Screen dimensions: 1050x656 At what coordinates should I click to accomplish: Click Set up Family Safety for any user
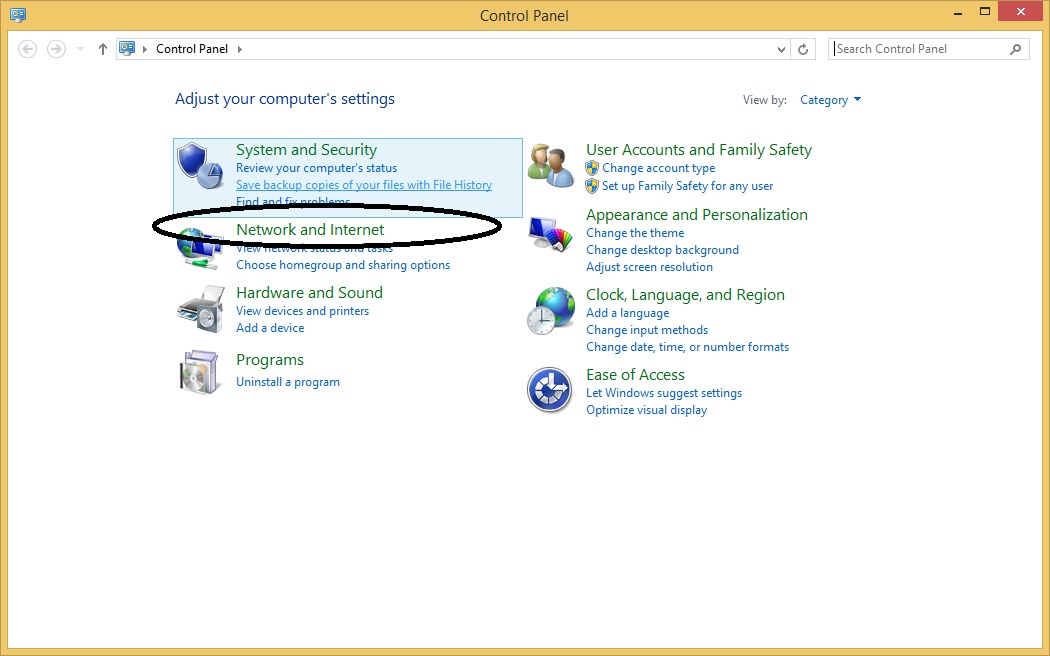tap(688, 186)
